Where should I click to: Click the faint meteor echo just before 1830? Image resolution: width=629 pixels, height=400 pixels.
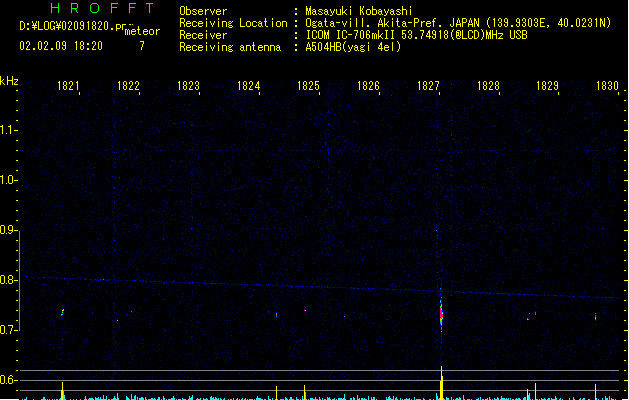(x=595, y=317)
